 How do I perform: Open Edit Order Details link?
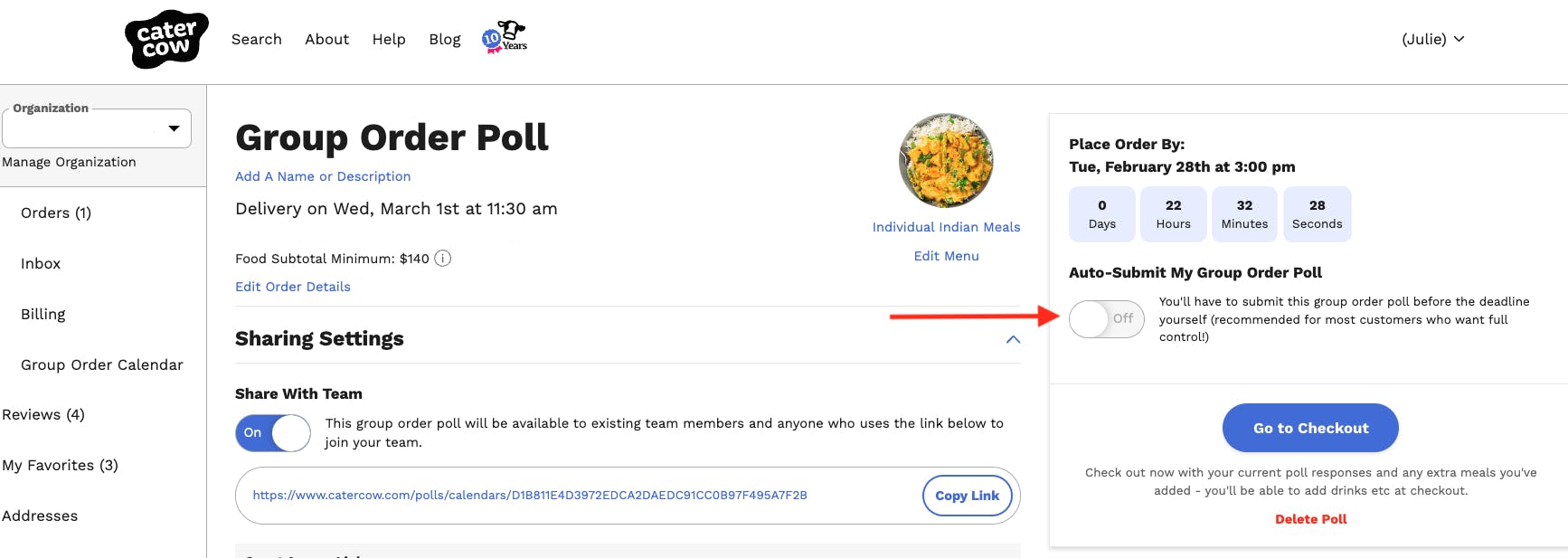point(293,287)
